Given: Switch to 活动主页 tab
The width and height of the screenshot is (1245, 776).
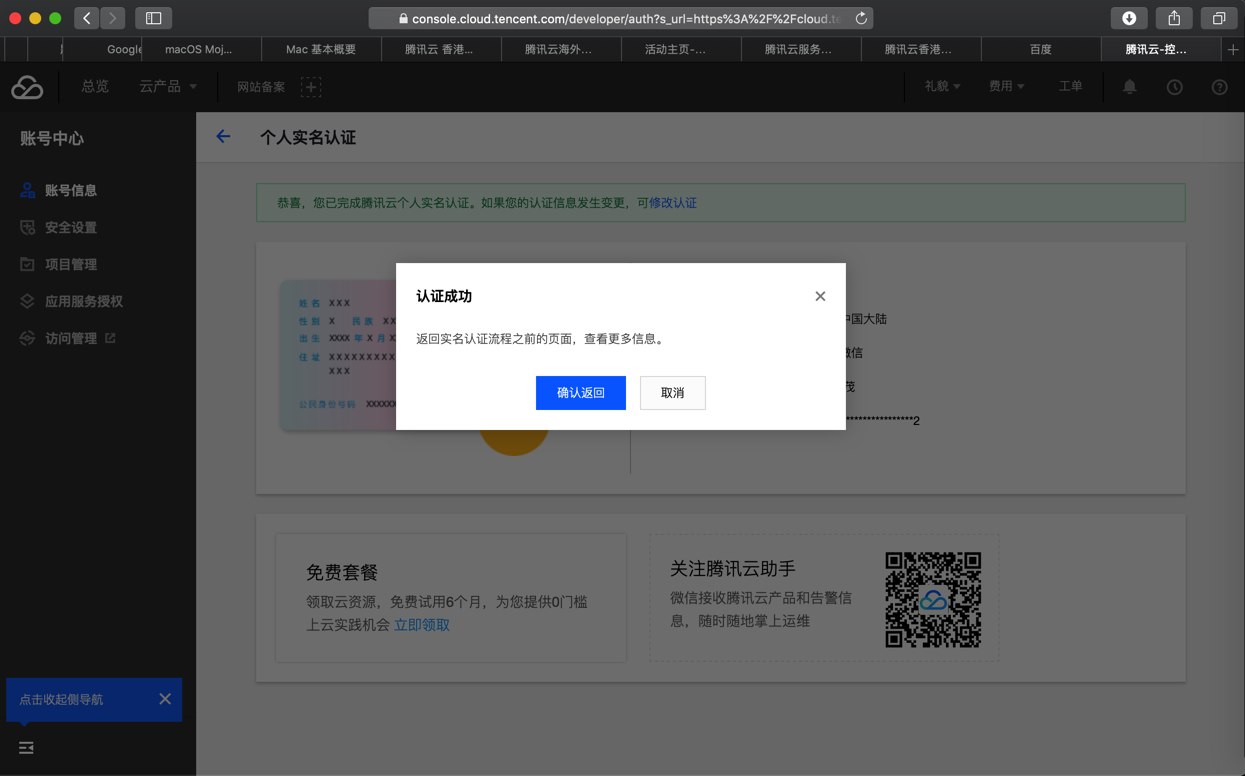Looking at the screenshot, I should (681, 49).
